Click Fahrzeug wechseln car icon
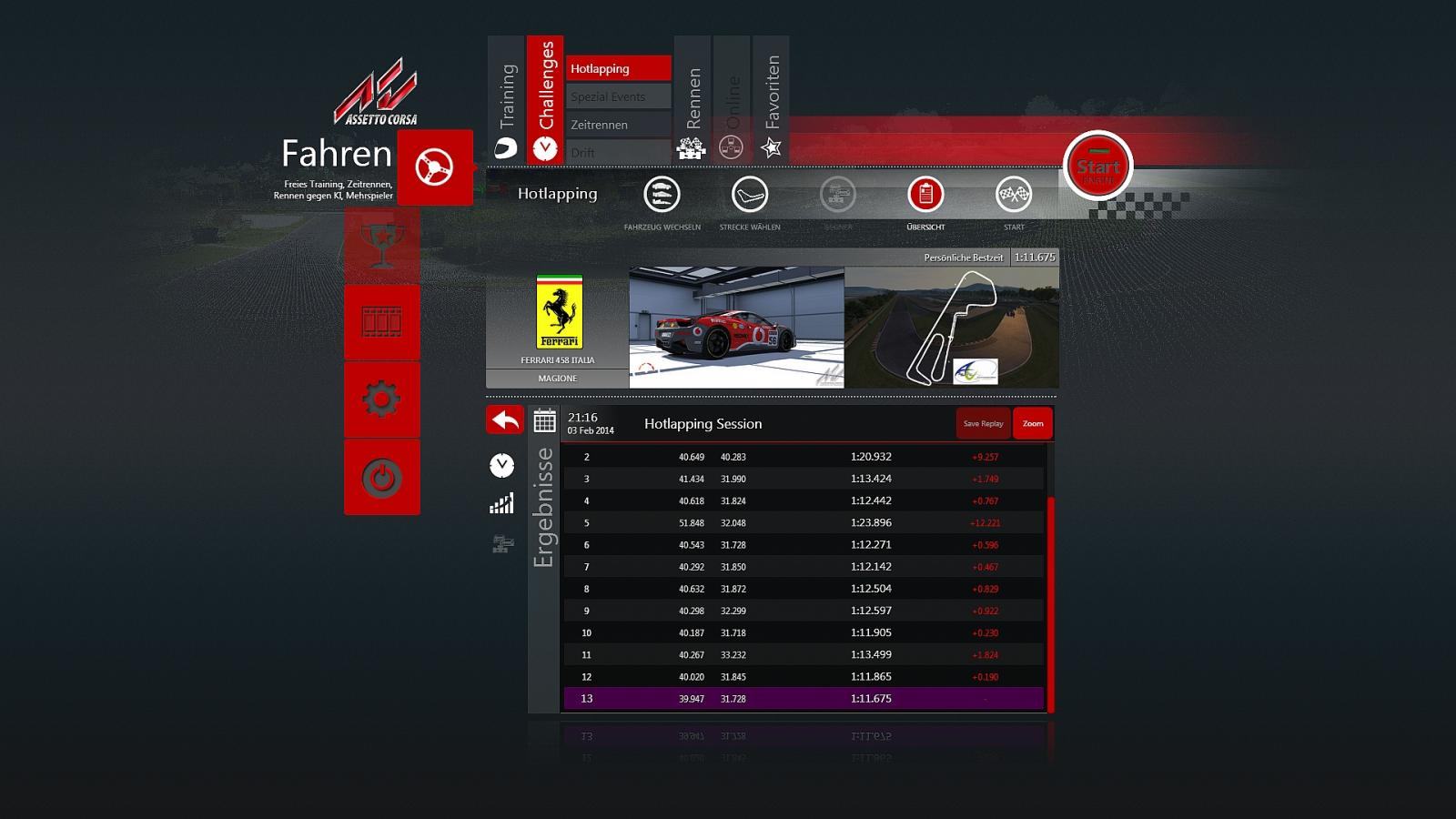This screenshot has height=819, width=1456. point(662,194)
